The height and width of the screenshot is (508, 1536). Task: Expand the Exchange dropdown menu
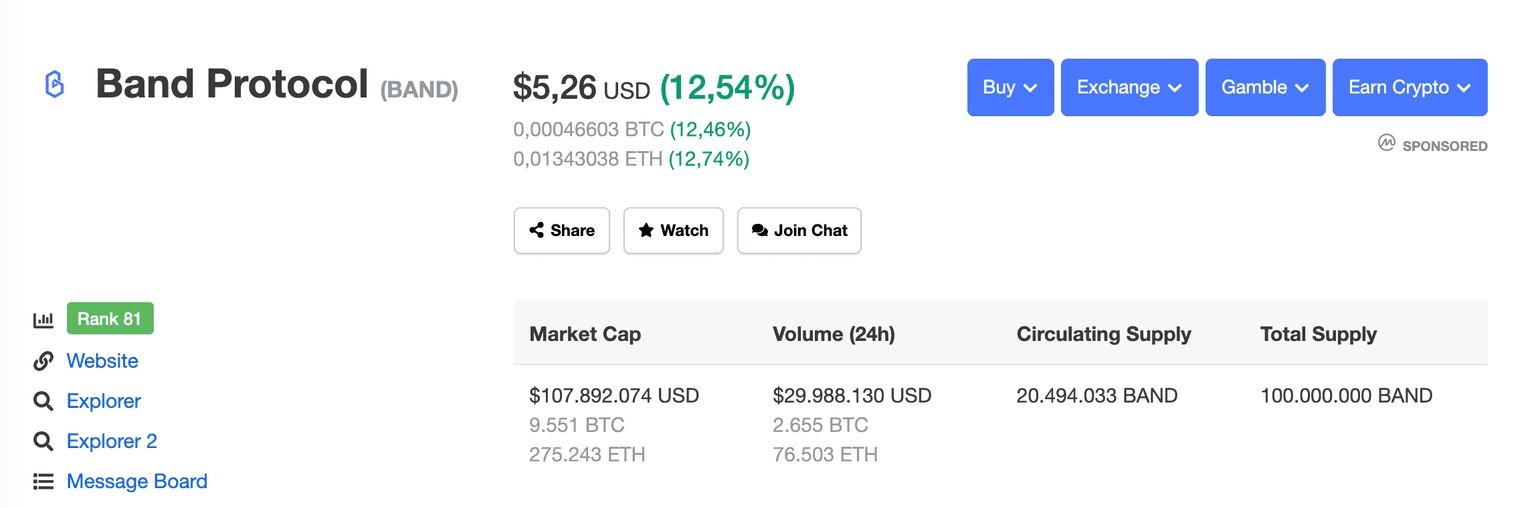[x=1129, y=87]
